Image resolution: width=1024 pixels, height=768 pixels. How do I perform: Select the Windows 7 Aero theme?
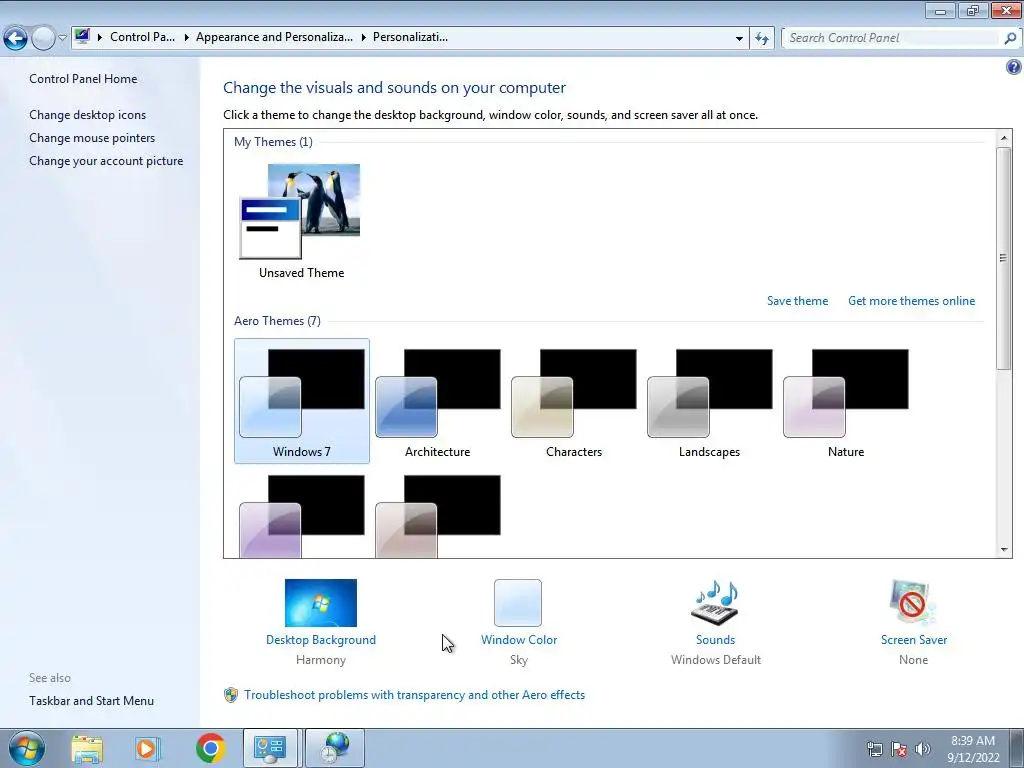tap(302, 401)
